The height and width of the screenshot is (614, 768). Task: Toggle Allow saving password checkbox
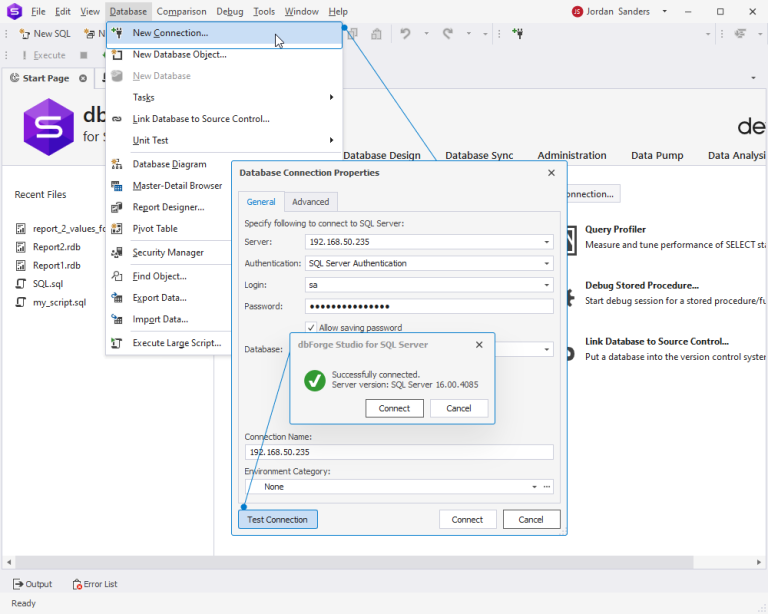click(x=311, y=327)
